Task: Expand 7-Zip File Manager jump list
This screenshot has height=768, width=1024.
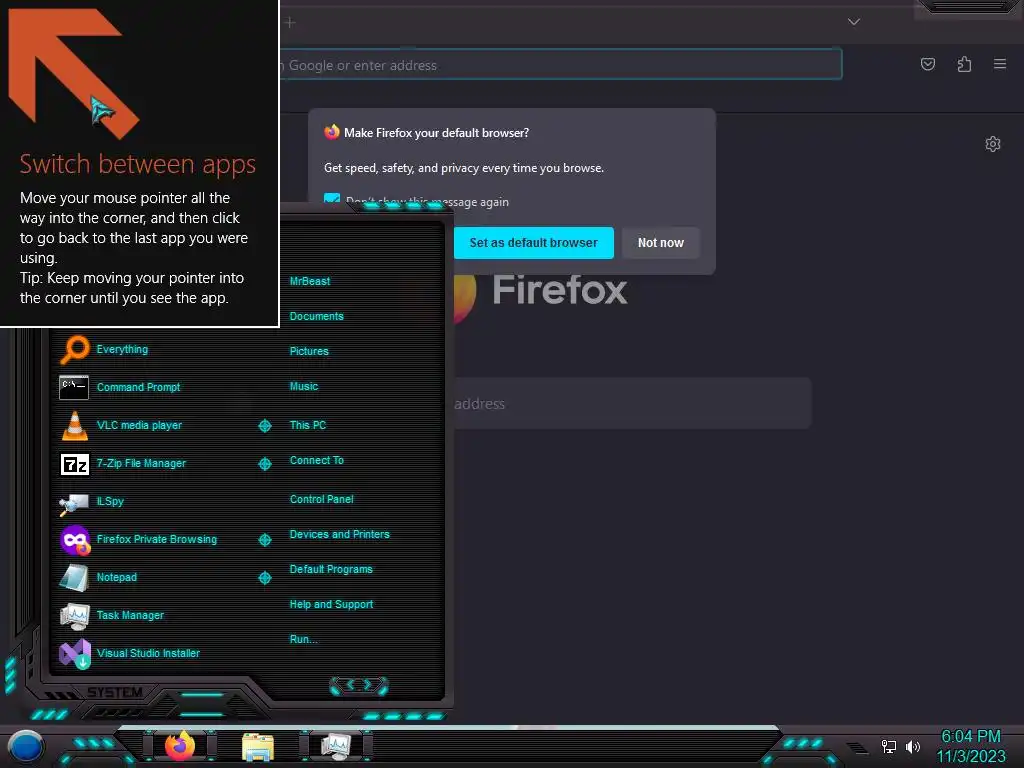Action: pos(265,464)
